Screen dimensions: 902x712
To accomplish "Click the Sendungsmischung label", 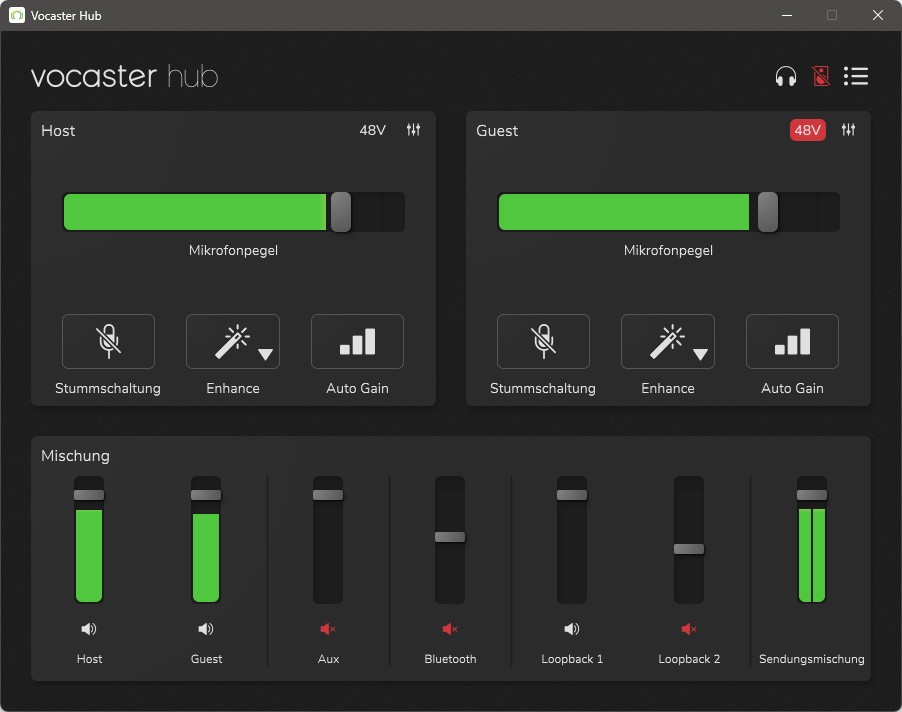I will [812, 659].
